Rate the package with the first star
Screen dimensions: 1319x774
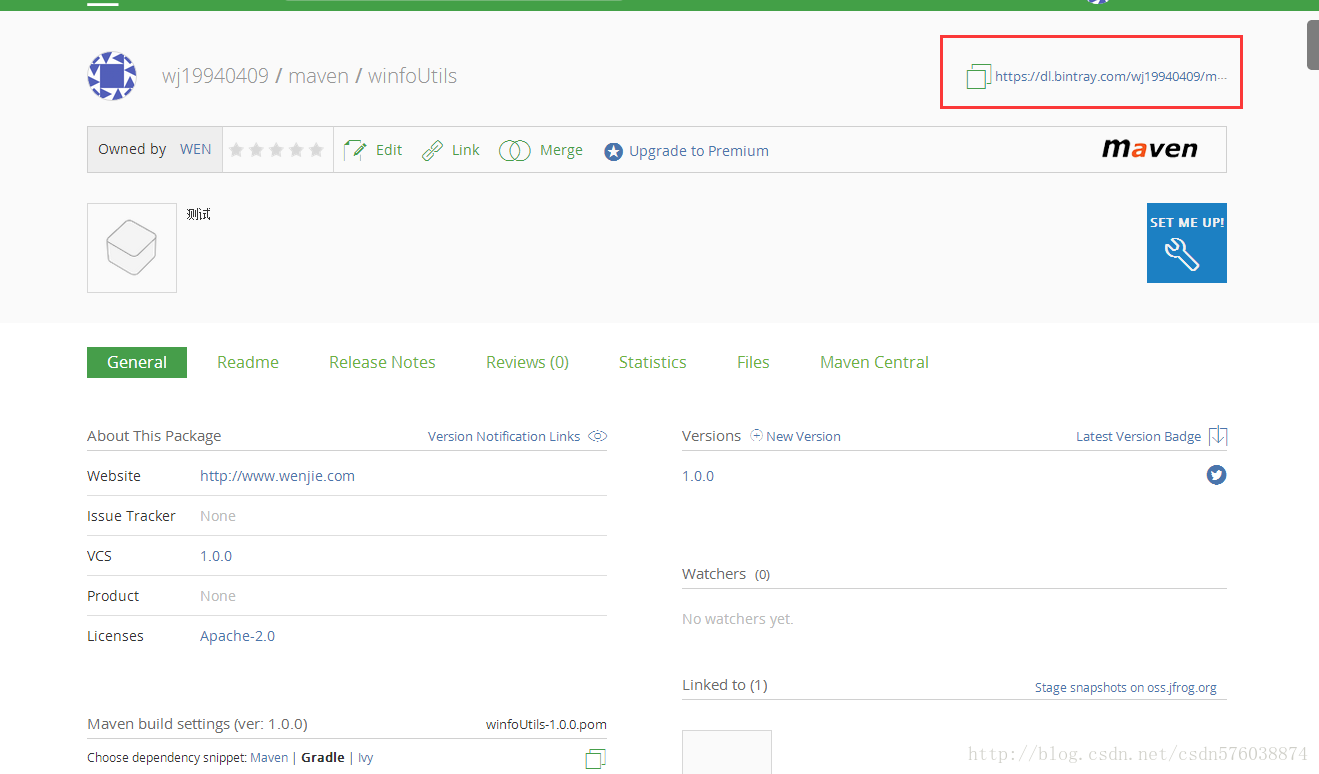tap(236, 150)
